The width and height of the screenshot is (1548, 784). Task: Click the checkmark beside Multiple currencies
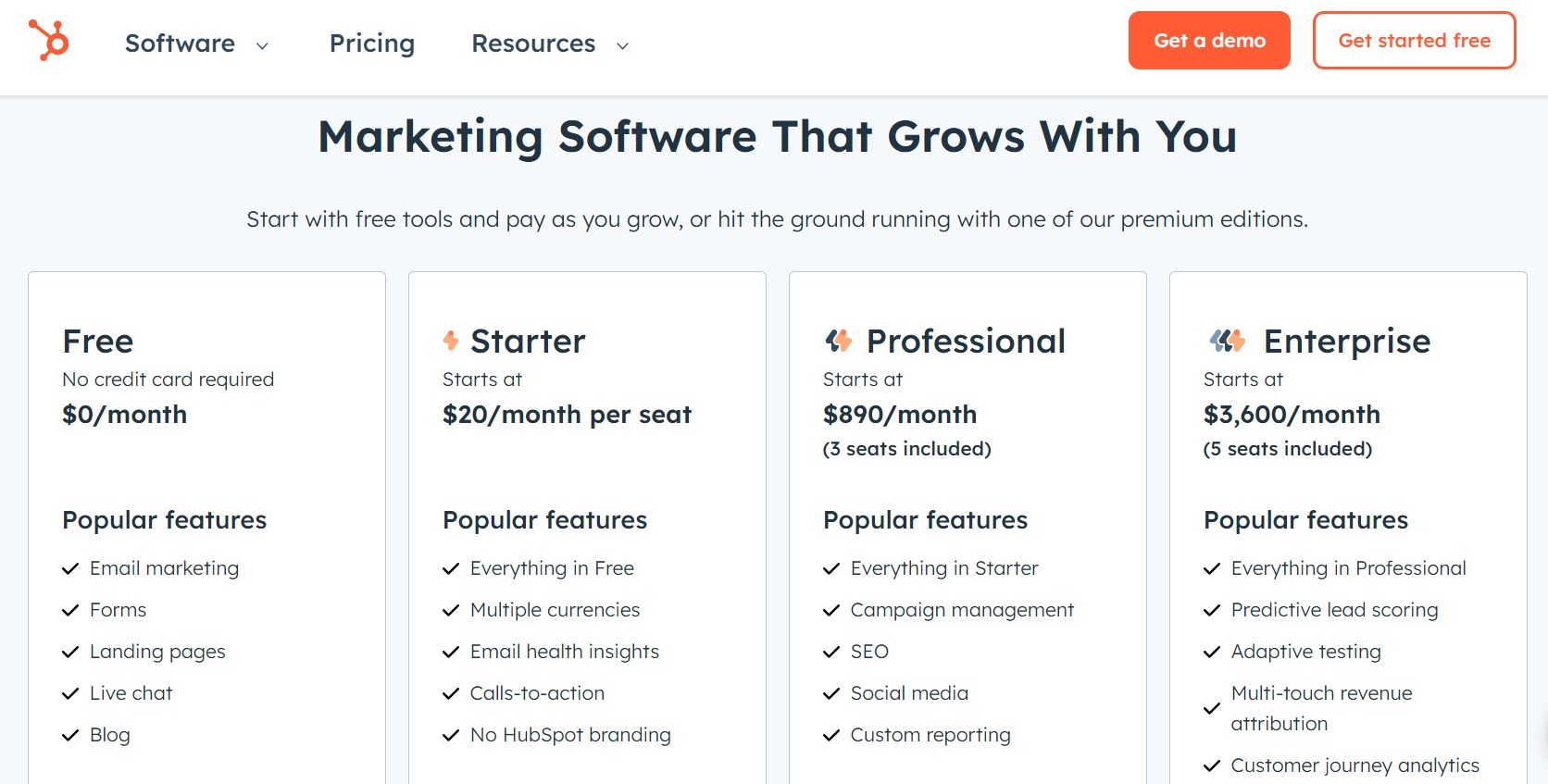pyautogui.click(x=451, y=610)
